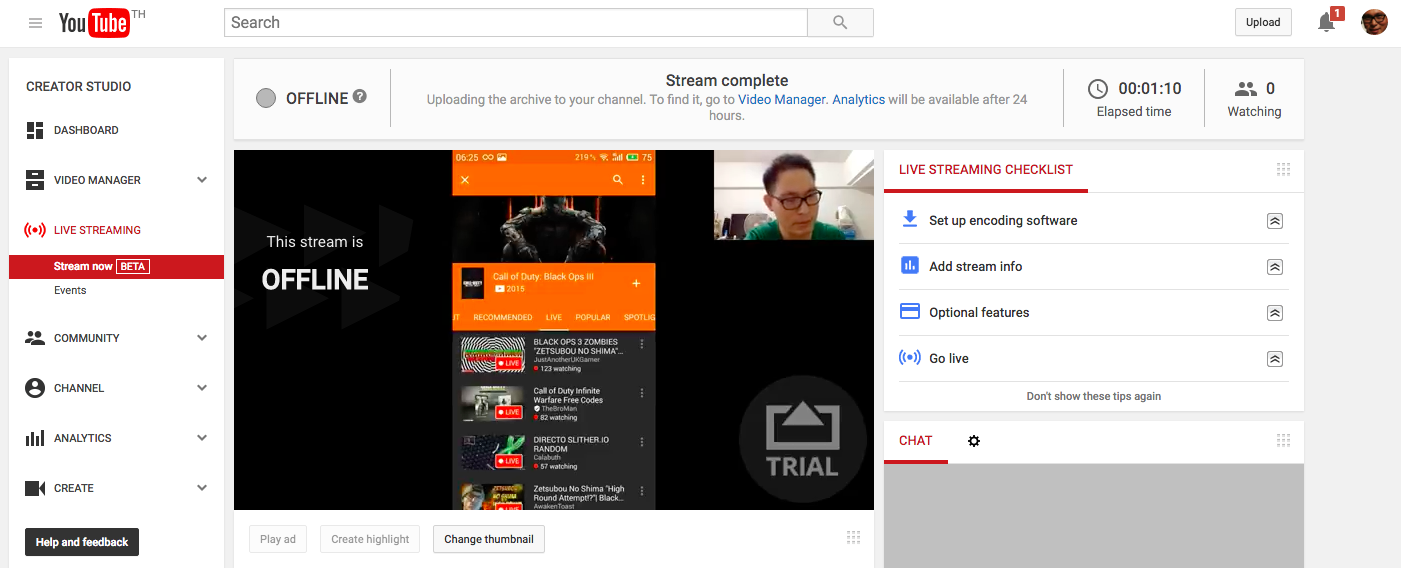Image resolution: width=1401 pixels, height=568 pixels.
Task: Click the 00:01:10 elapsed time value
Action: click(1150, 89)
